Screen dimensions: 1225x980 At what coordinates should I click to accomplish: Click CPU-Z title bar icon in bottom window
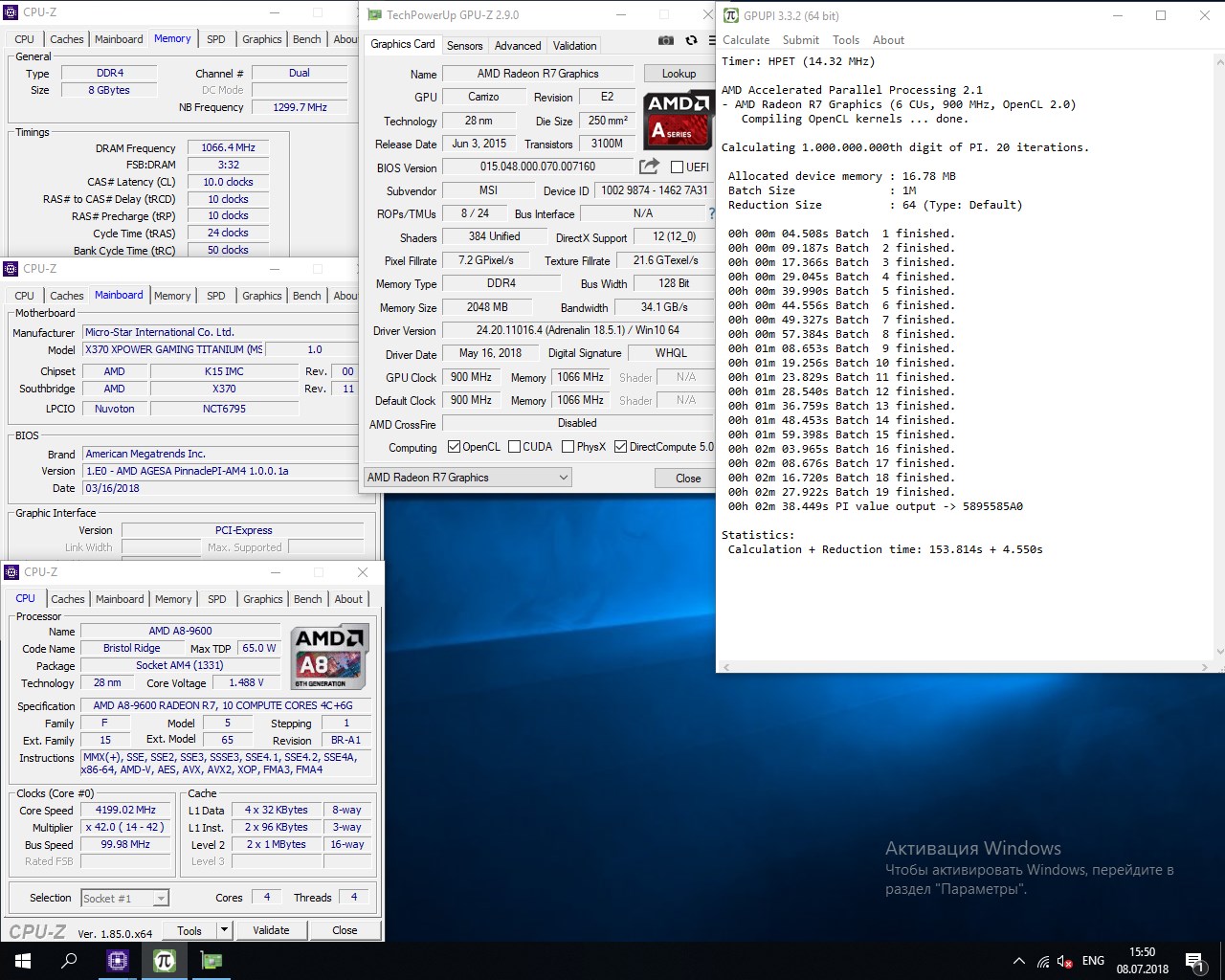coord(12,572)
